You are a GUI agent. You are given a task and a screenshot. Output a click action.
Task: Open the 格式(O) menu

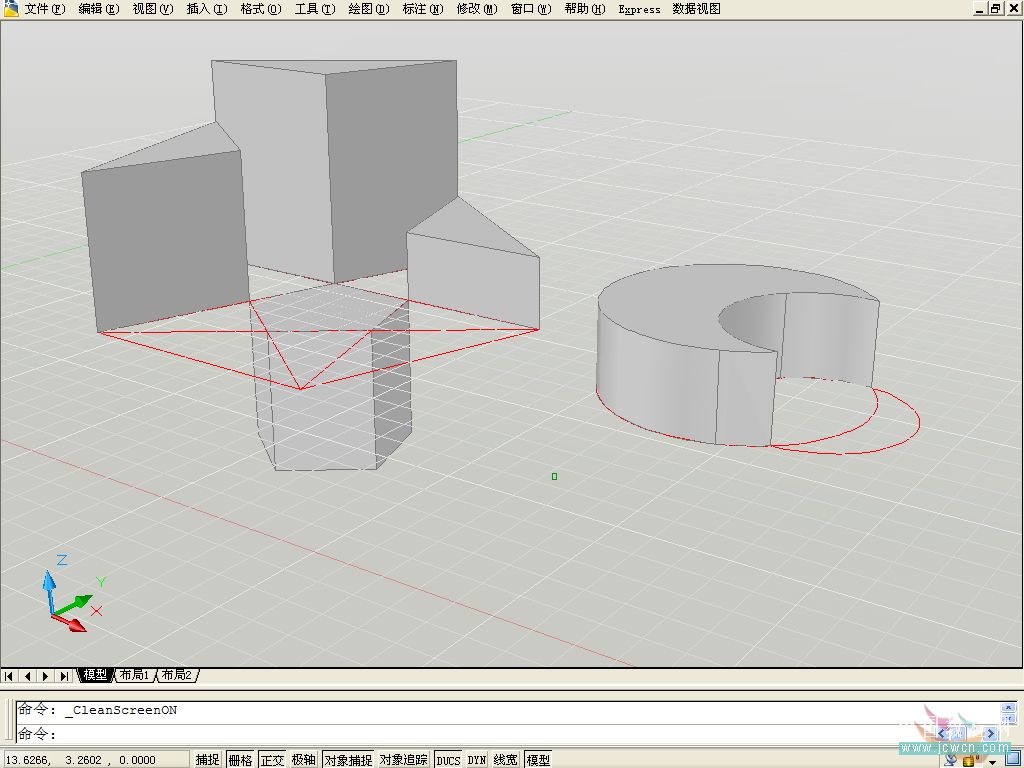pos(261,8)
